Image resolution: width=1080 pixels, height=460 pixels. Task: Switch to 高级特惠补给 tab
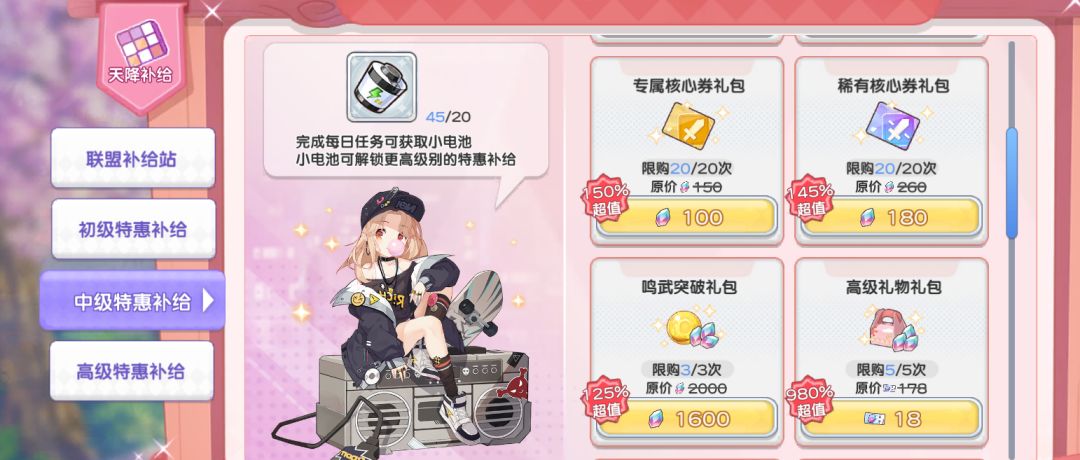pyautogui.click(x=132, y=372)
